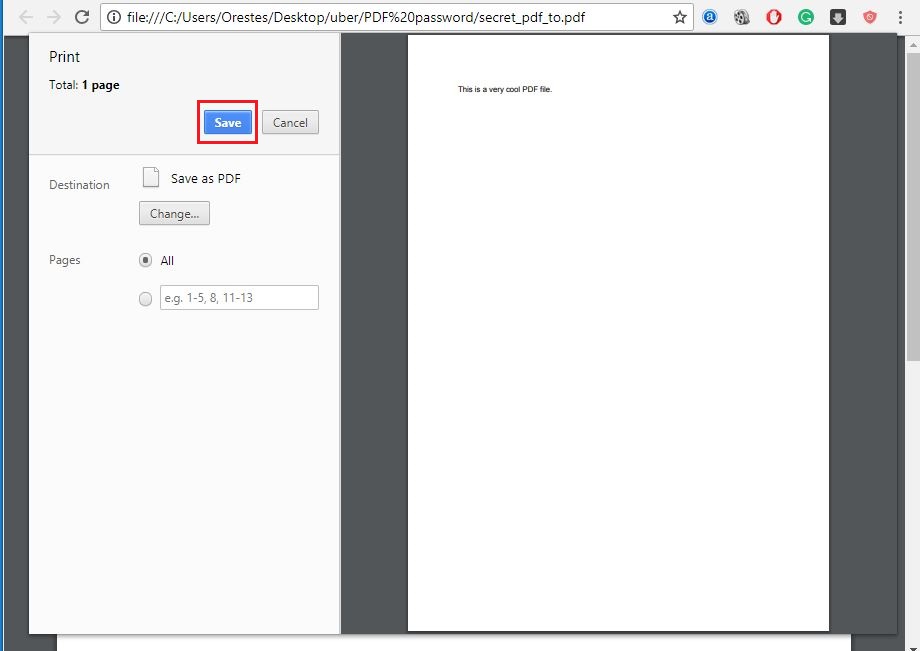
Task: Bookmark this page with the star icon
Action: pos(679,18)
